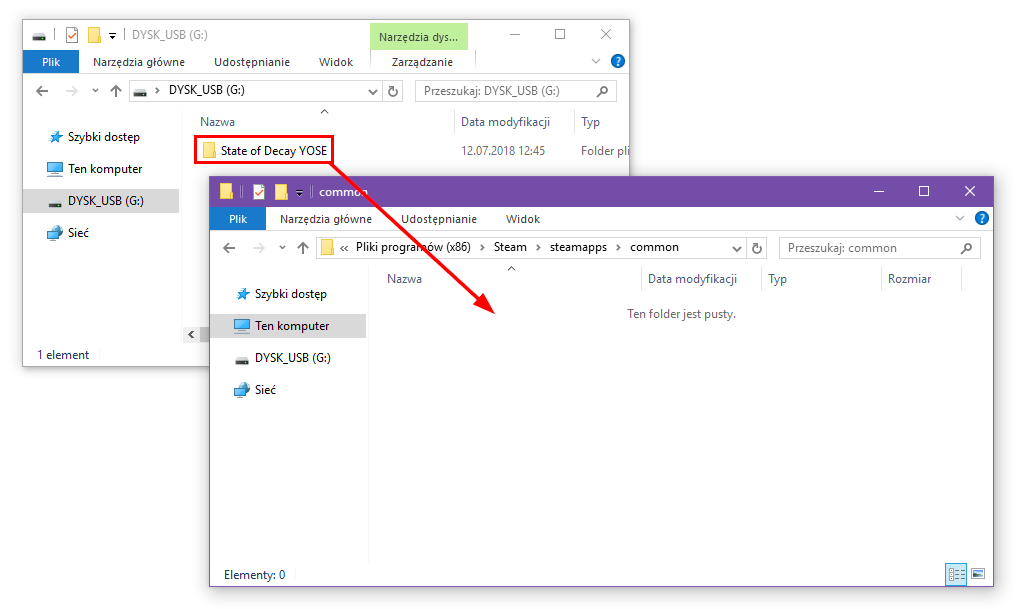Click the Steam breadcrumb in the address bar
Image resolution: width=1018 pixels, height=609 pixels.
click(509, 247)
